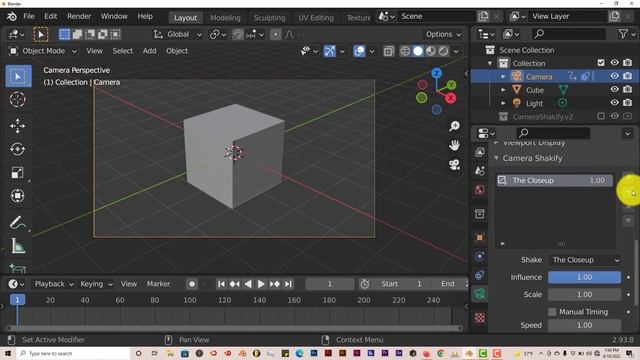Click the Speed value field

[584, 325]
